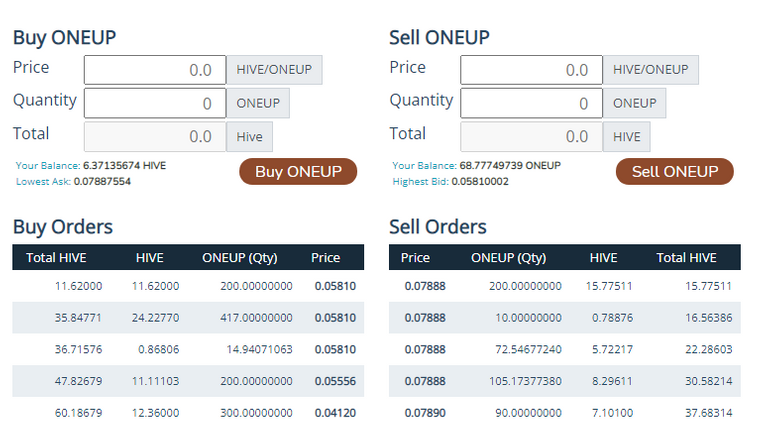Focus the Sell ONEUP Total field
768x423 pixels.
(531, 137)
